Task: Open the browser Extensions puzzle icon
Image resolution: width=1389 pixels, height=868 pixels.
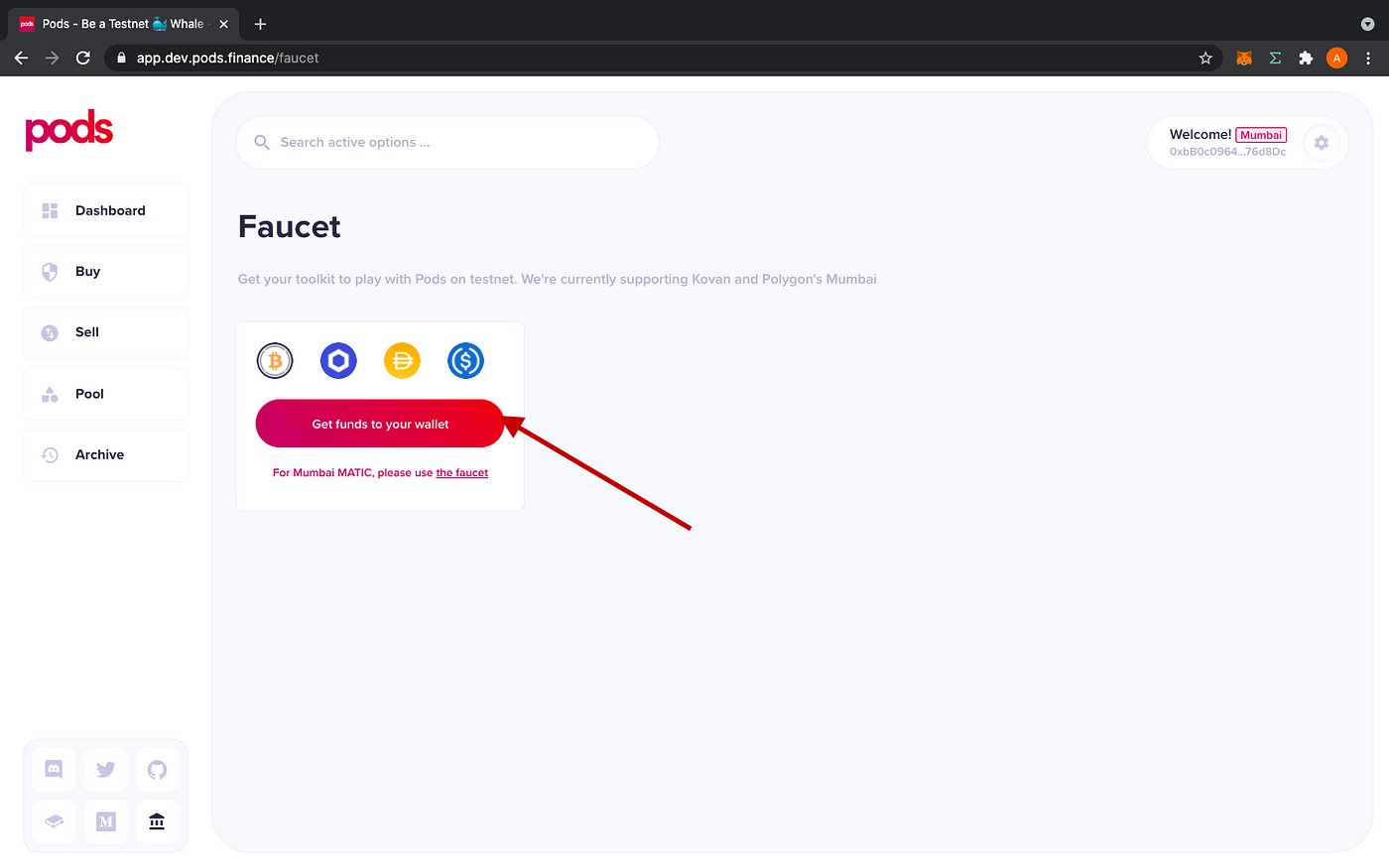Action: coord(1306,58)
